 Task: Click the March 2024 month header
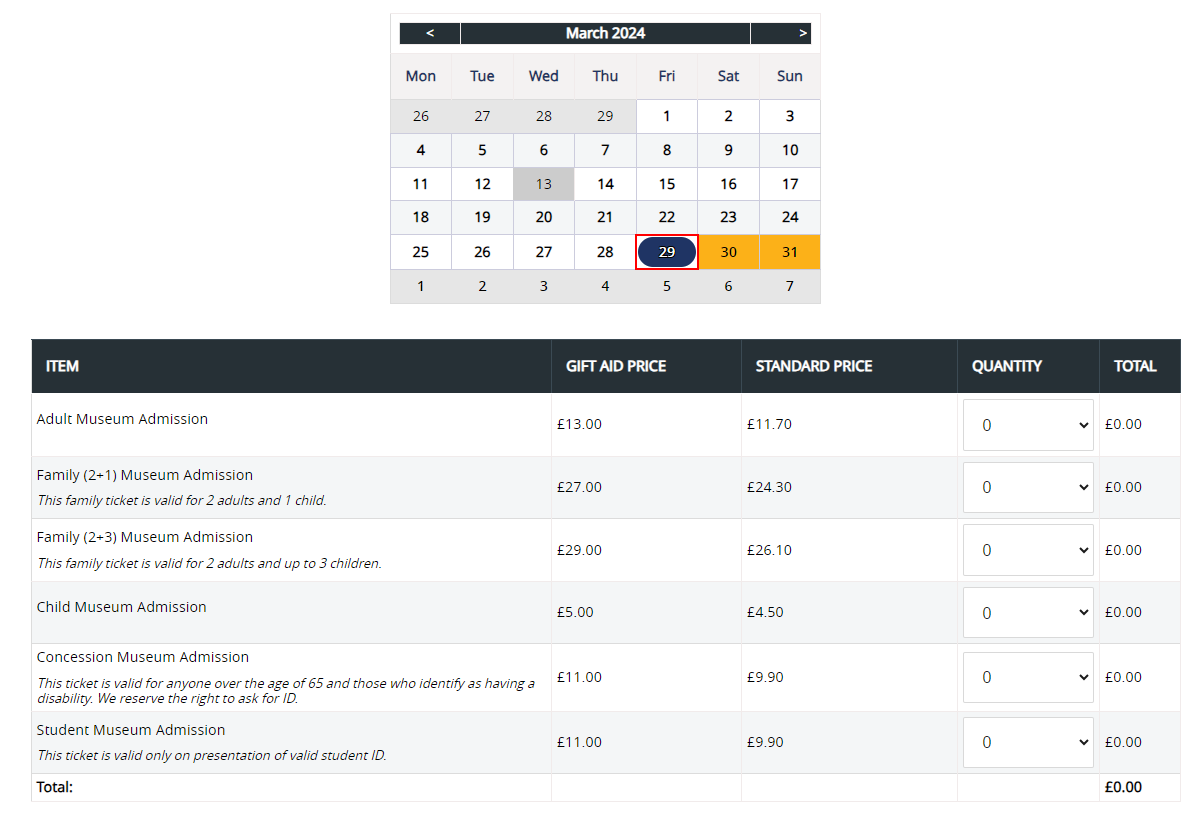(605, 33)
